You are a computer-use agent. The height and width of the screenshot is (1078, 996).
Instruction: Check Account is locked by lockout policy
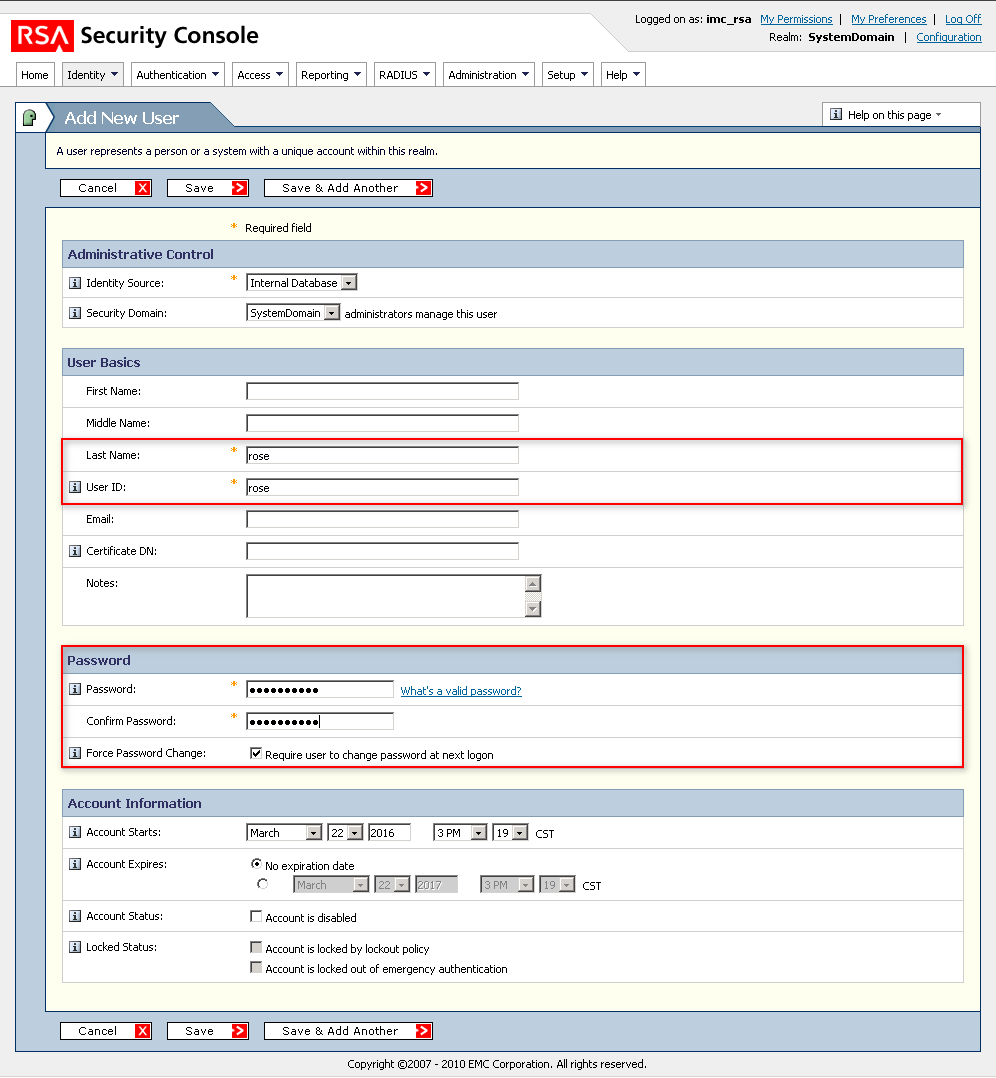[256, 947]
